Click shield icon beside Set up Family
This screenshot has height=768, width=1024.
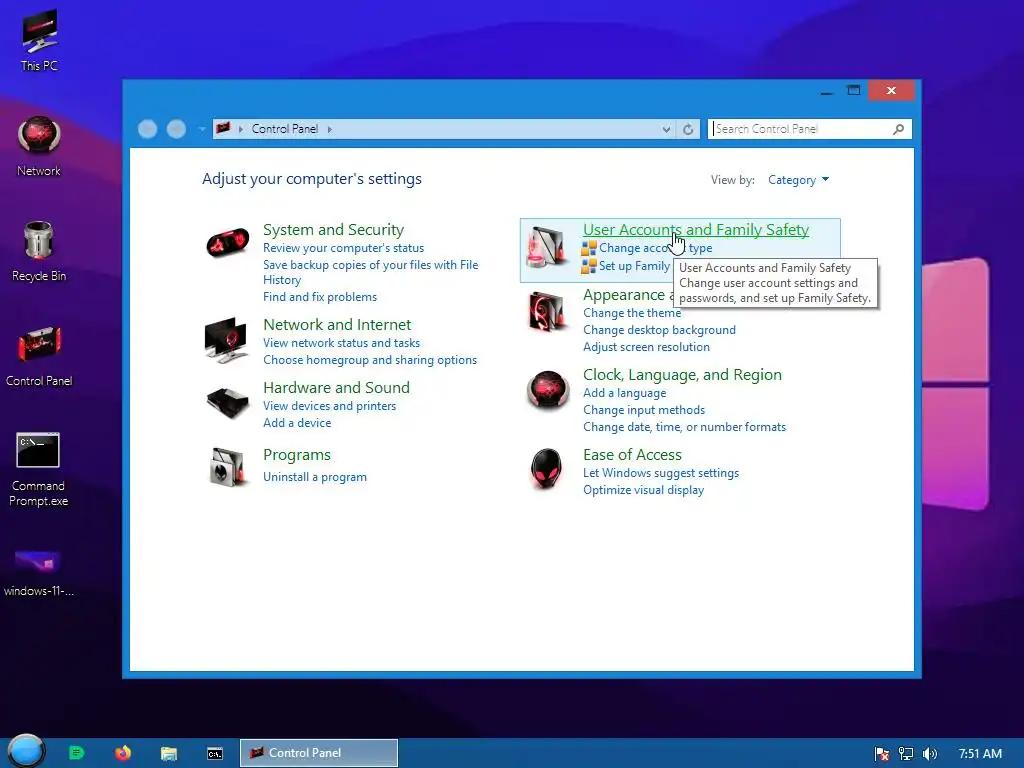click(588, 266)
